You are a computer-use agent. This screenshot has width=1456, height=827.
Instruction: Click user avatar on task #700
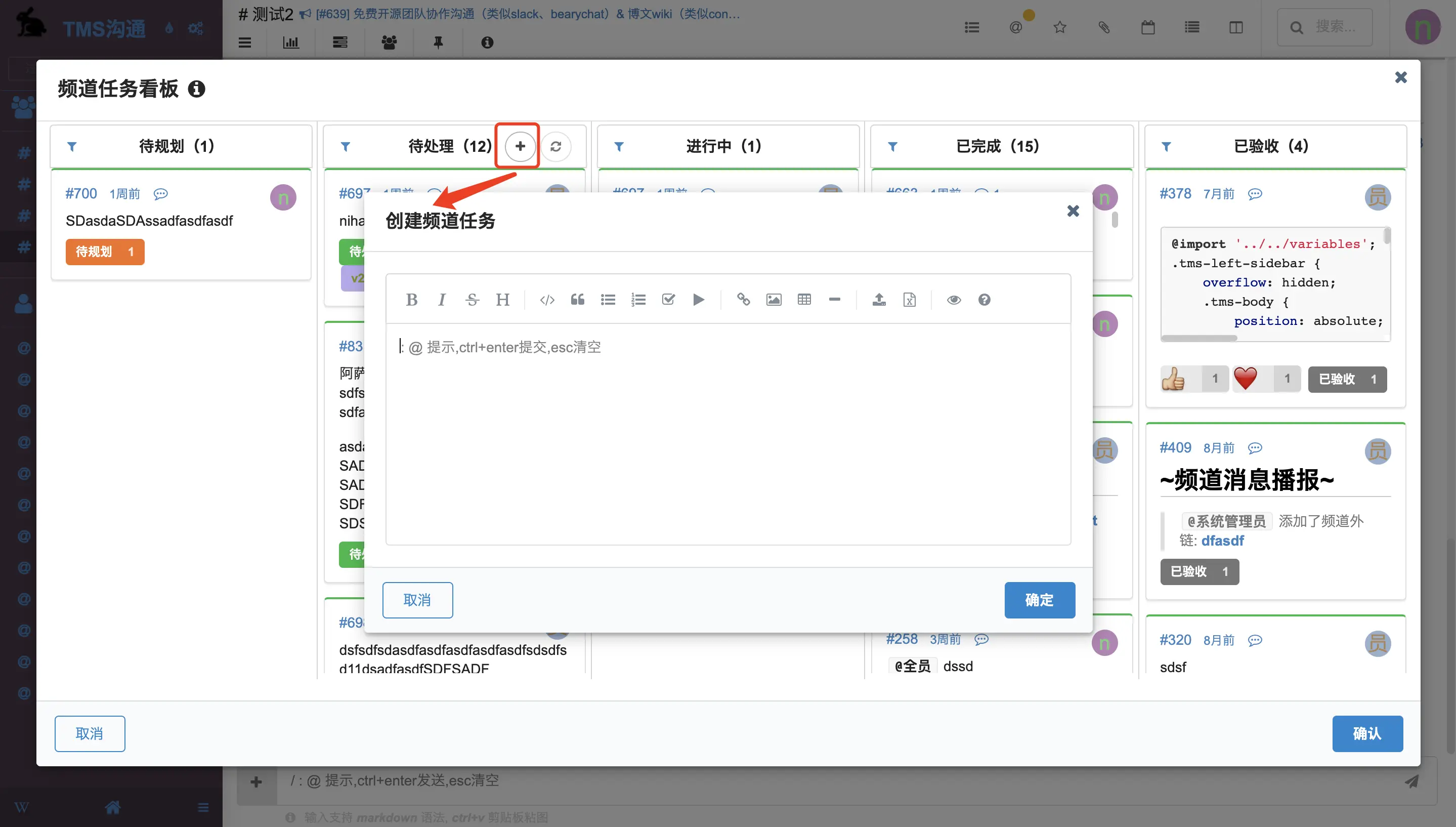[x=283, y=198]
